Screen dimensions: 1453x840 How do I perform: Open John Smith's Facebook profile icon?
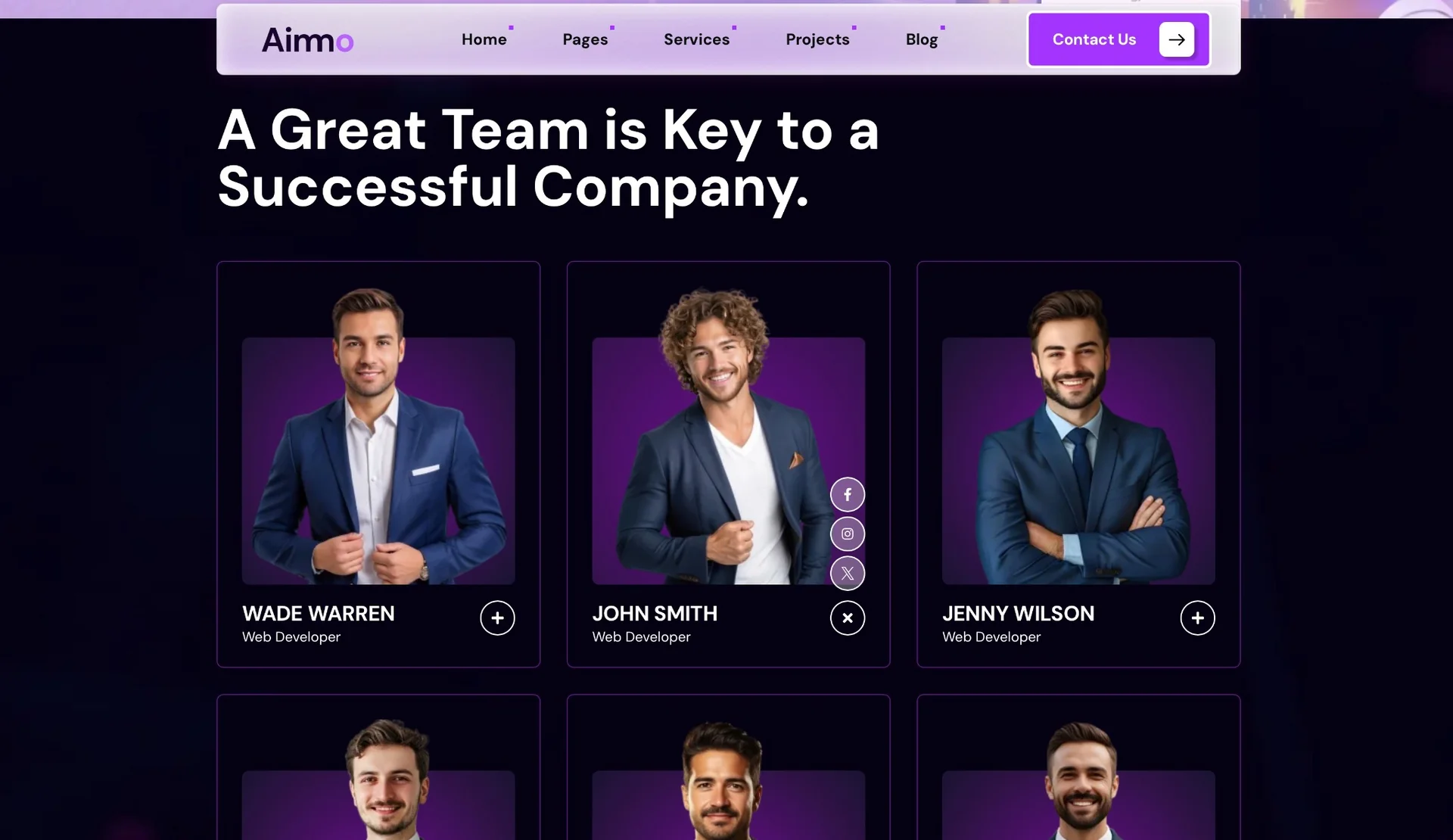tap(847, 495)
